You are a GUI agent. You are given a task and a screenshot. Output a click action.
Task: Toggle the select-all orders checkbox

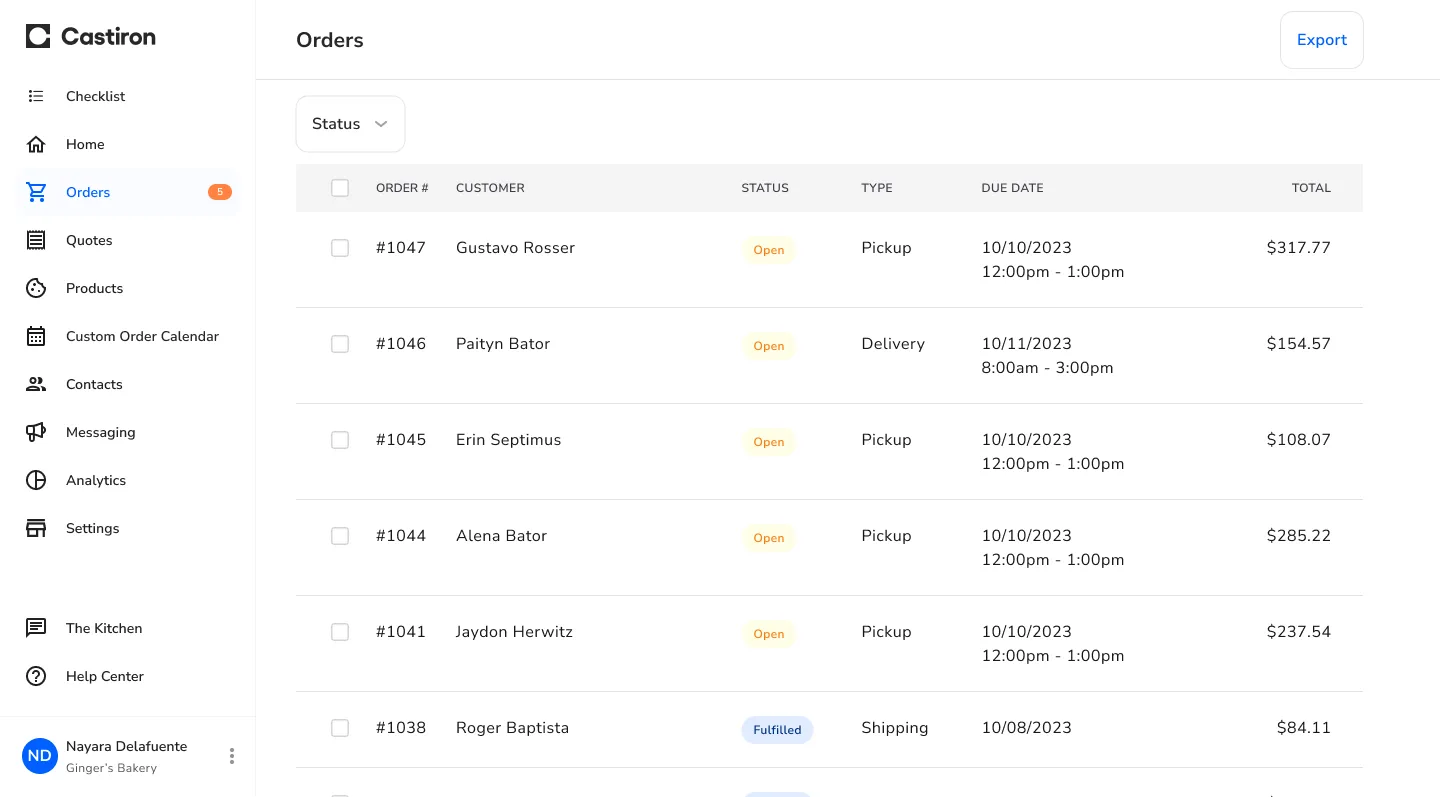click(x=340, y=188)
